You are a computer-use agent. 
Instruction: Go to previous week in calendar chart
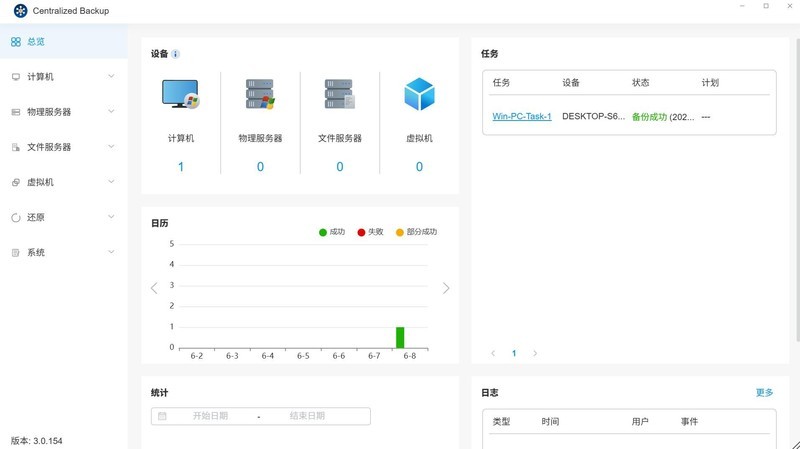click(155, 288)
